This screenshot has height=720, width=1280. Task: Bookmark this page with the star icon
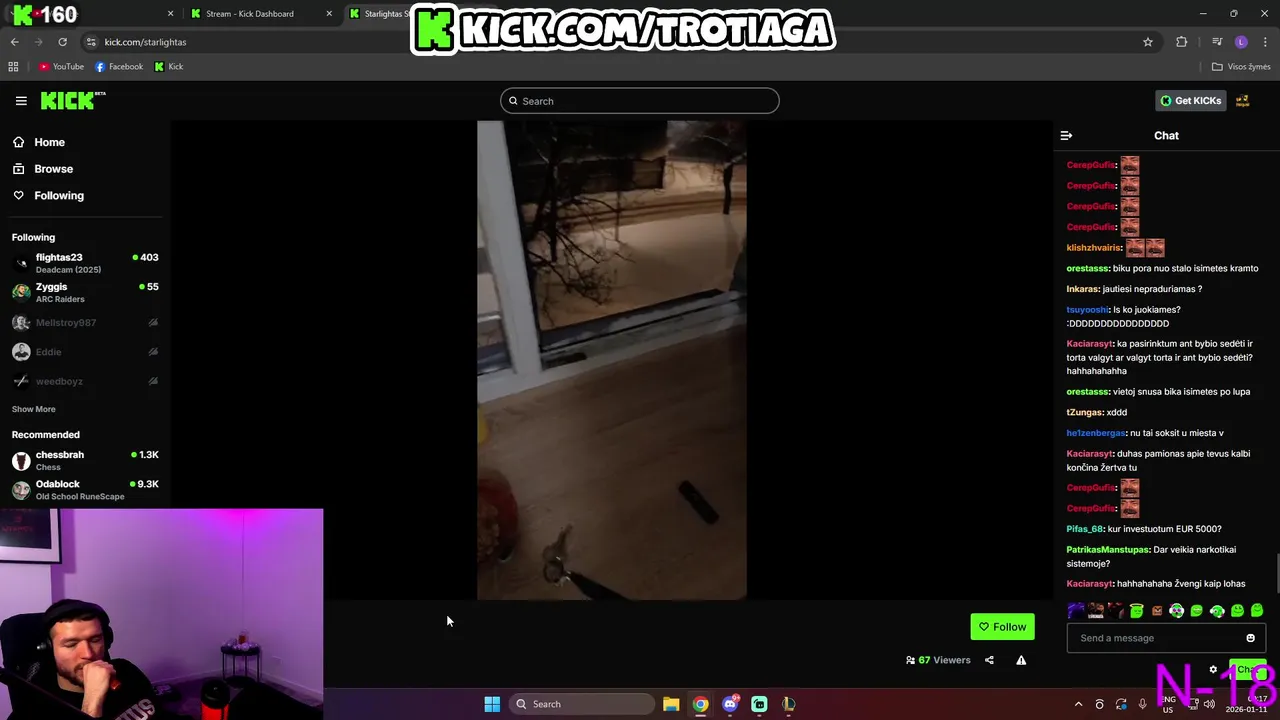(1148, 42)
